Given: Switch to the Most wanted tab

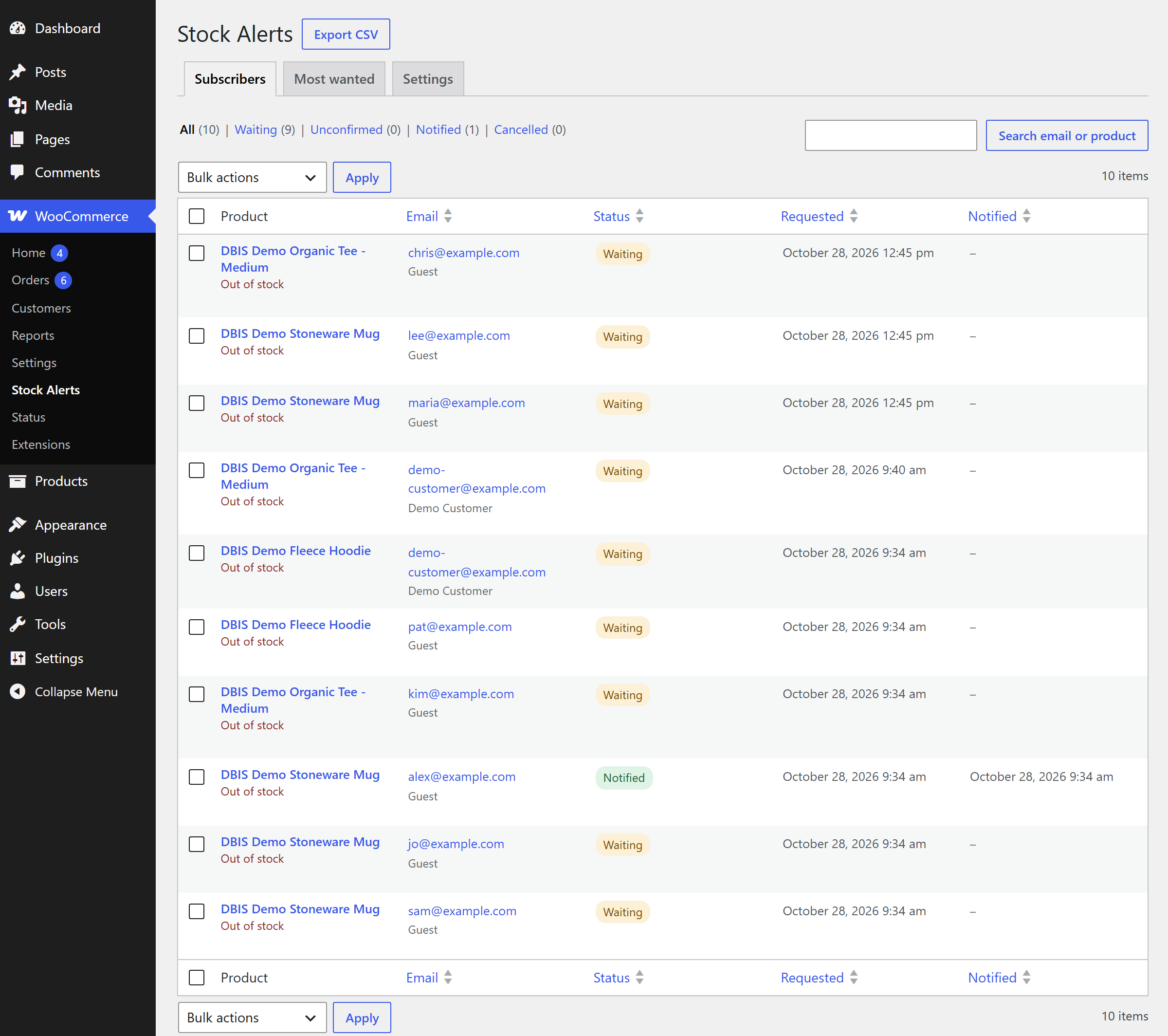Looking at the screenshot, I should [334, 79].
